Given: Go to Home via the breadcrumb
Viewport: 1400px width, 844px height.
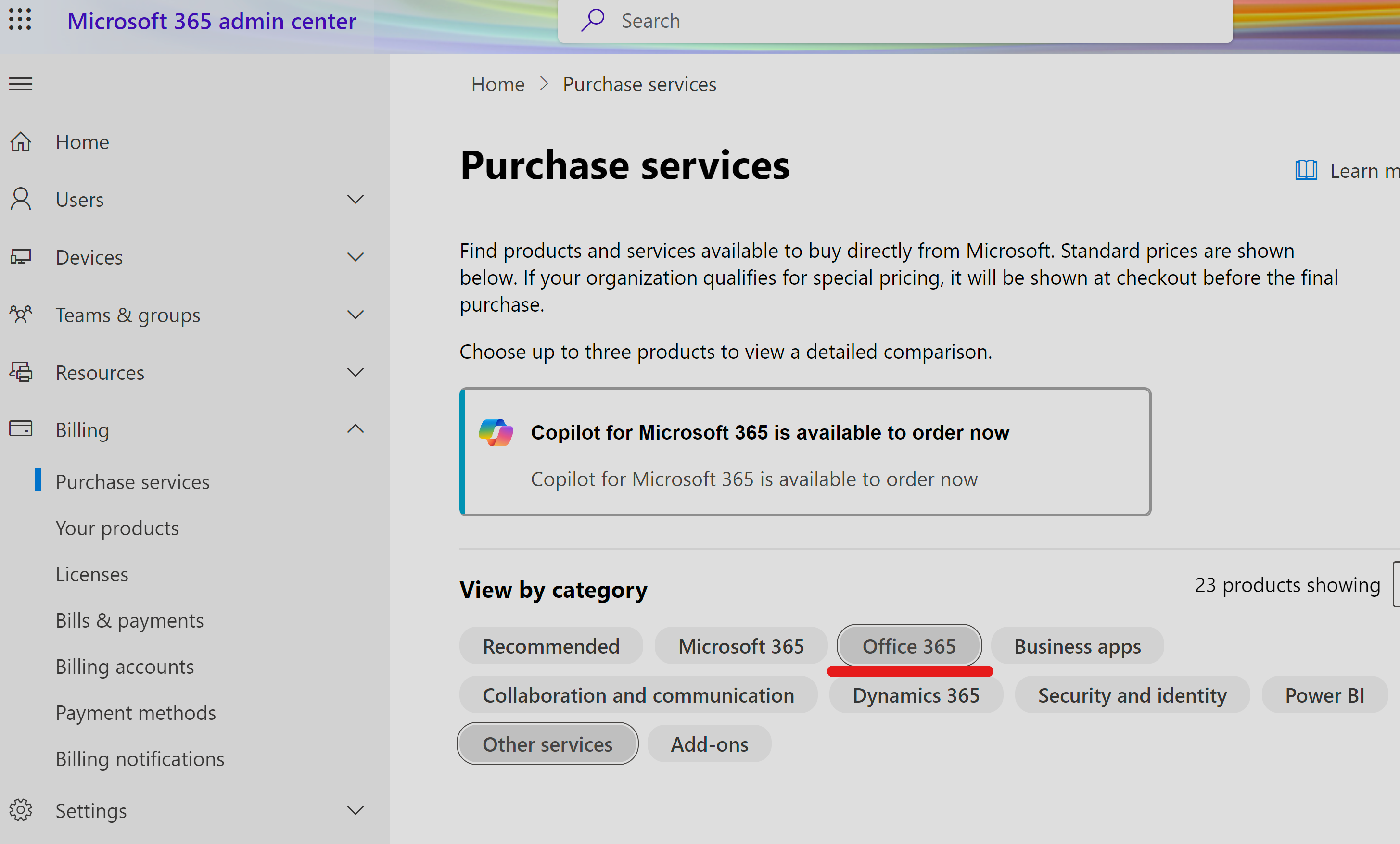Looking at the screenshot, I should [498, 84].
